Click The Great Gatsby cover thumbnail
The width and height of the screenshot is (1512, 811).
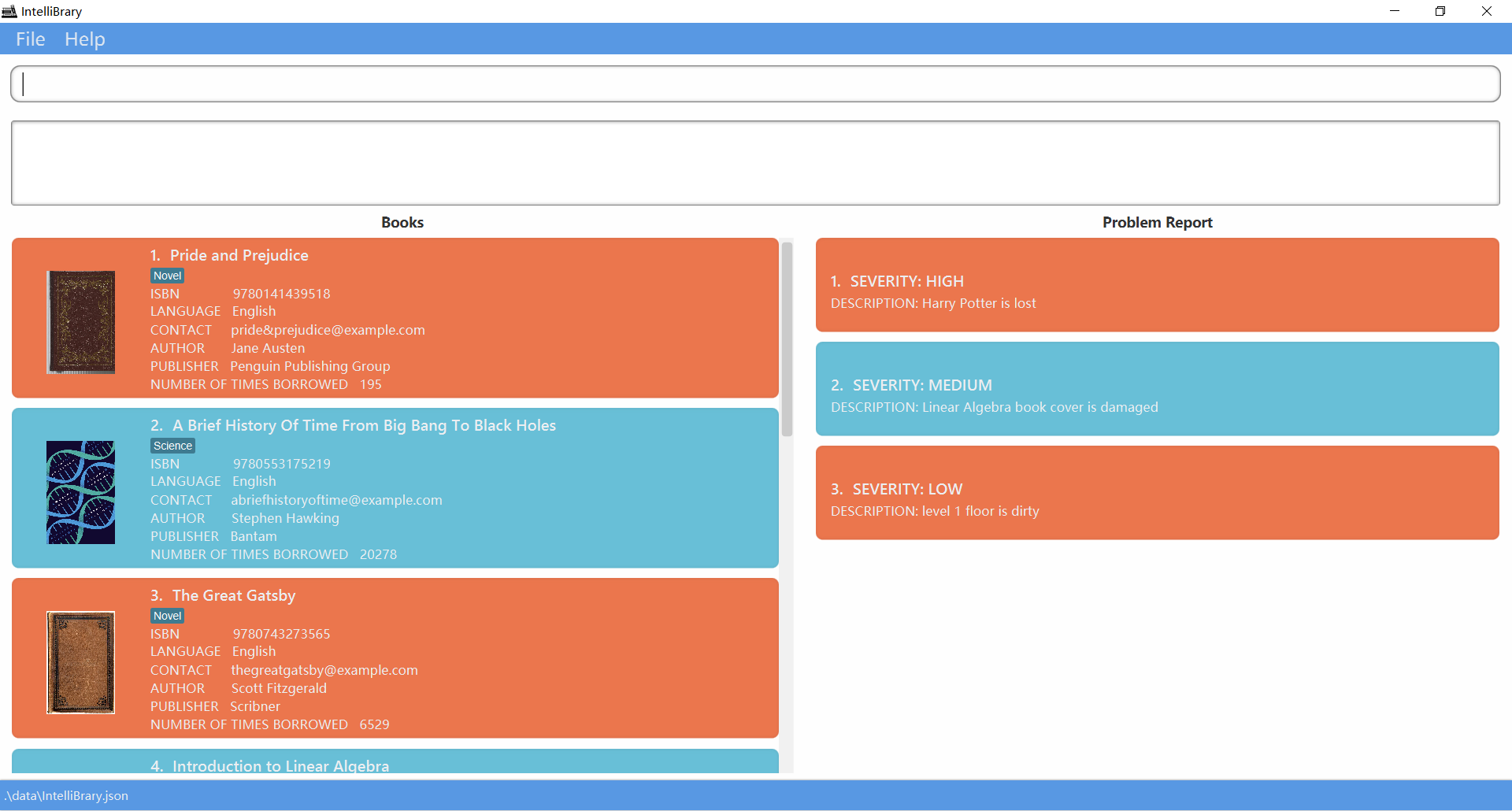(x=81, y=662)
